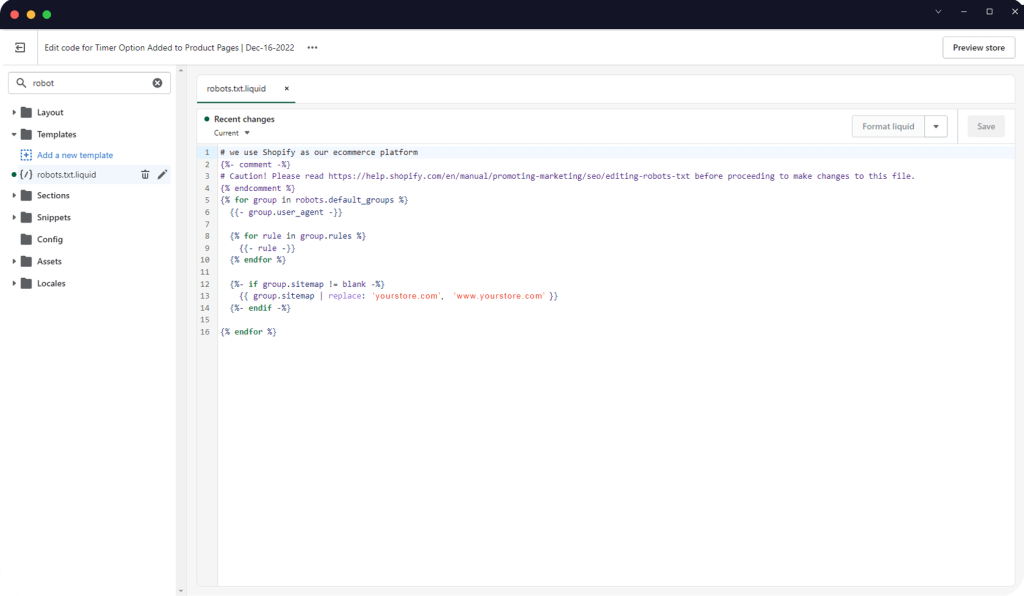Click the pencil rename icon for robots.txt.liquid
The image size is (1024, 596).
click(163, 174)
